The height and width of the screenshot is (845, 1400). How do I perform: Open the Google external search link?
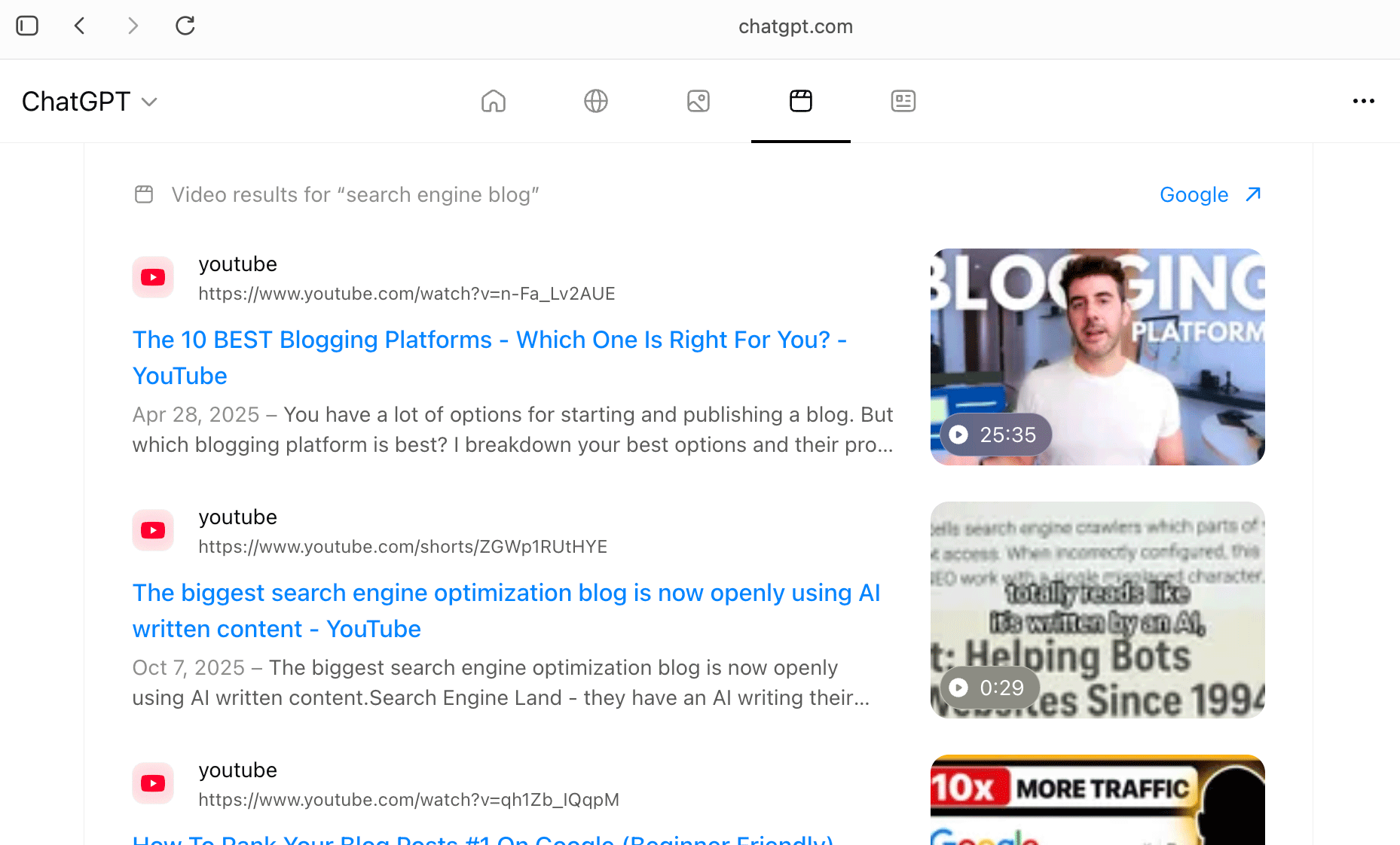[x=1209, y=194]
